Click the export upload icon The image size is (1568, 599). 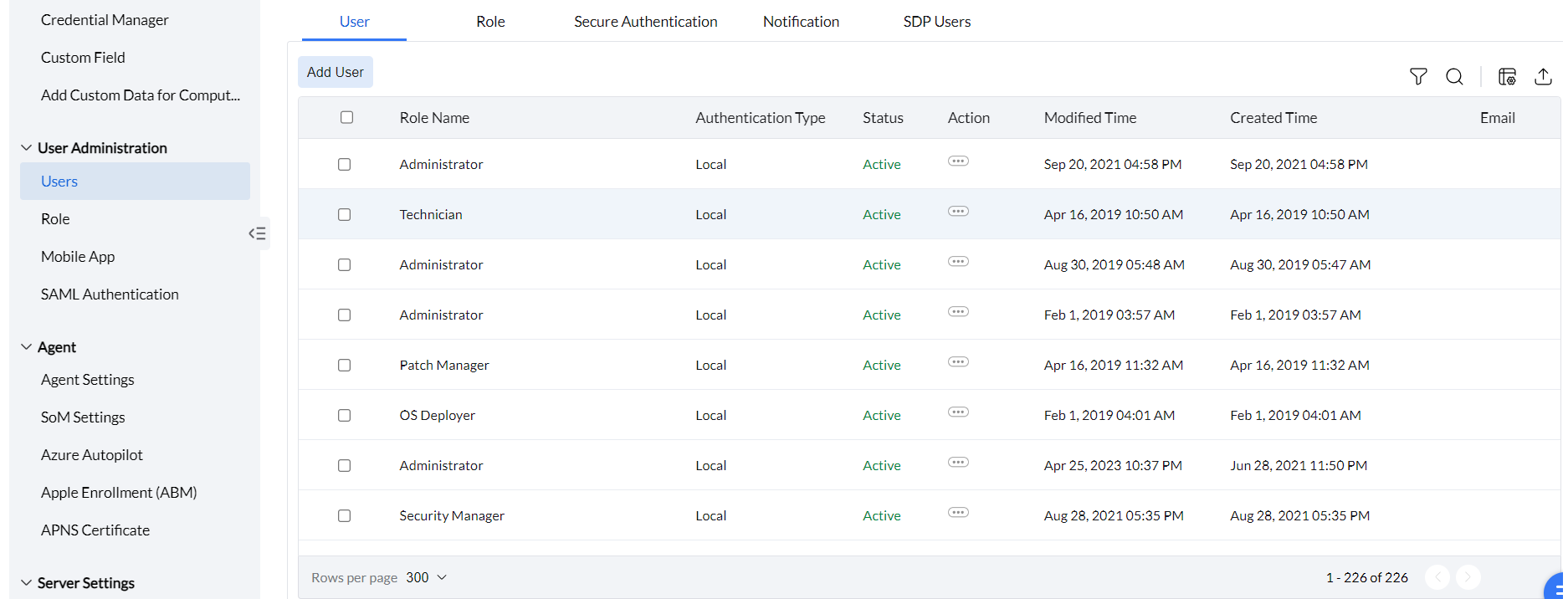1543,77
